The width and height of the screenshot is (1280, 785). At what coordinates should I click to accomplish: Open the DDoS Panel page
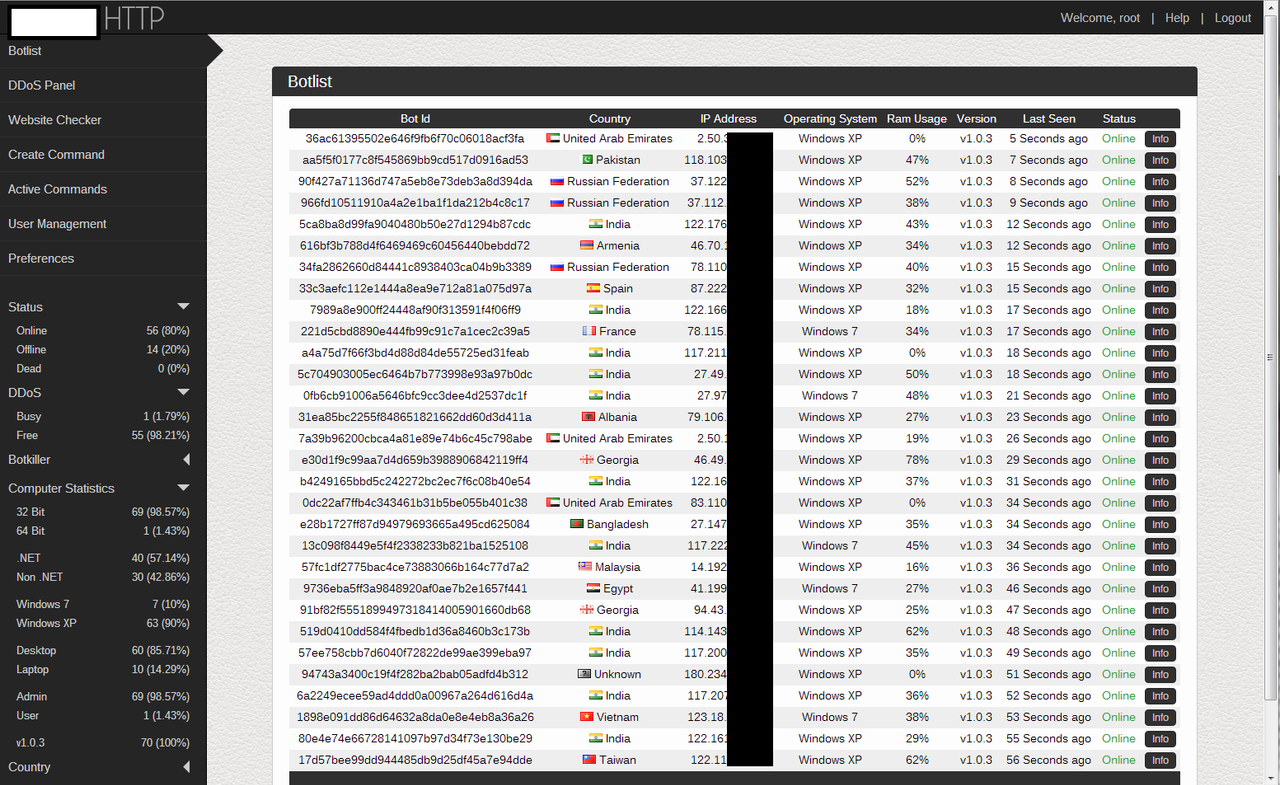[x=41, y=85]
